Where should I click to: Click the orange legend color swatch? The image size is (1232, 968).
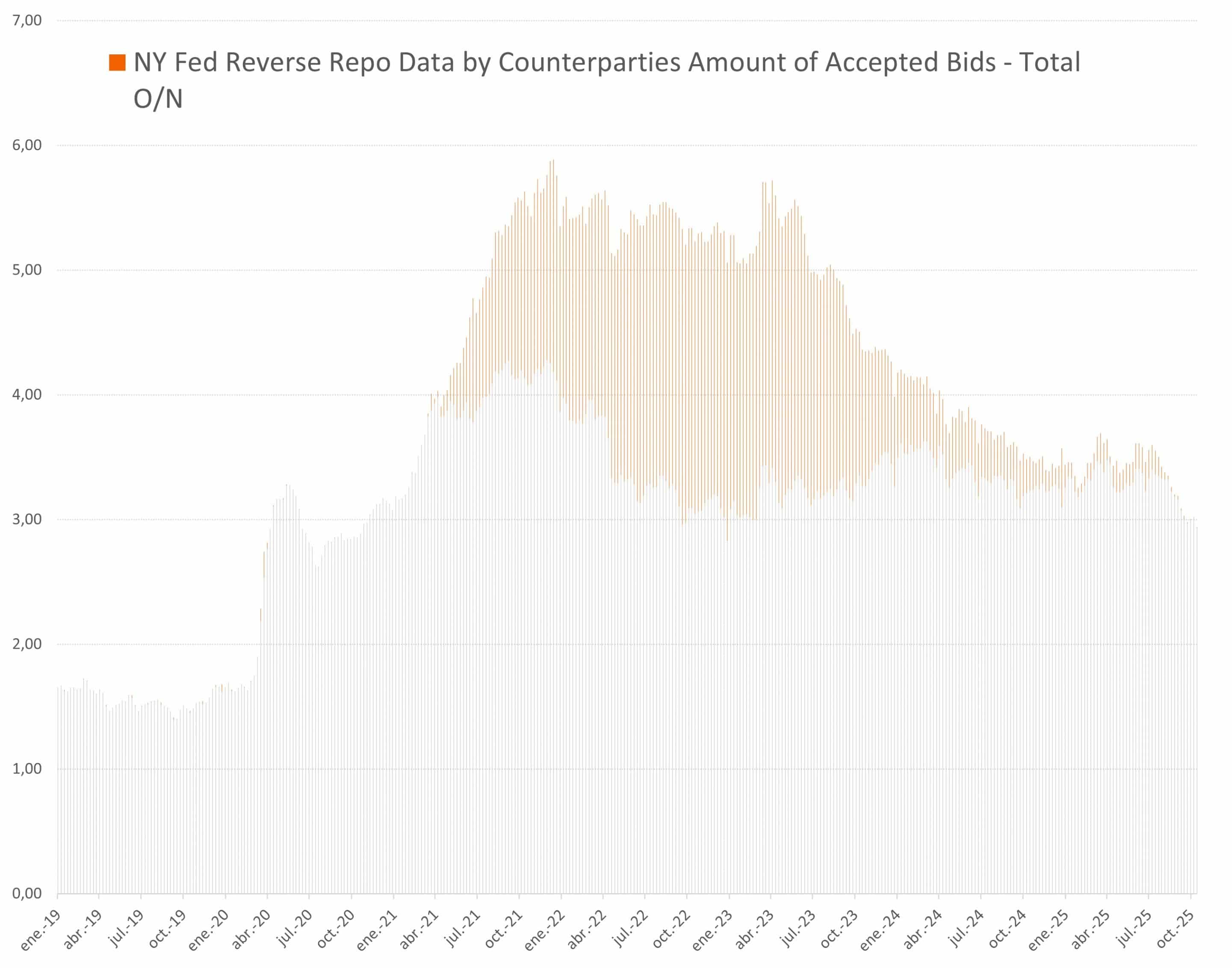click(x=117, y=63)
